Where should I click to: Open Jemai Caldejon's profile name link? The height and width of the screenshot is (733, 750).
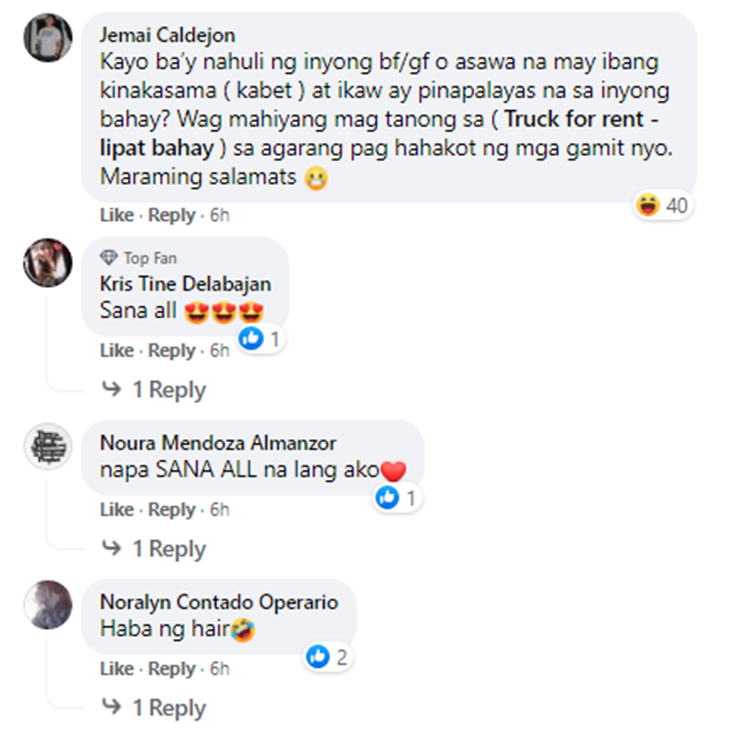coord(167,35)
